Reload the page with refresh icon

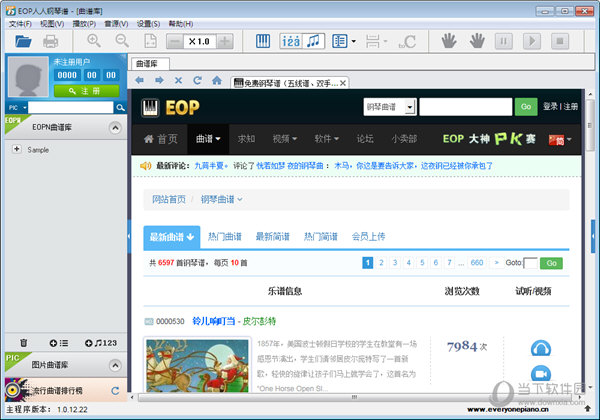197,80
